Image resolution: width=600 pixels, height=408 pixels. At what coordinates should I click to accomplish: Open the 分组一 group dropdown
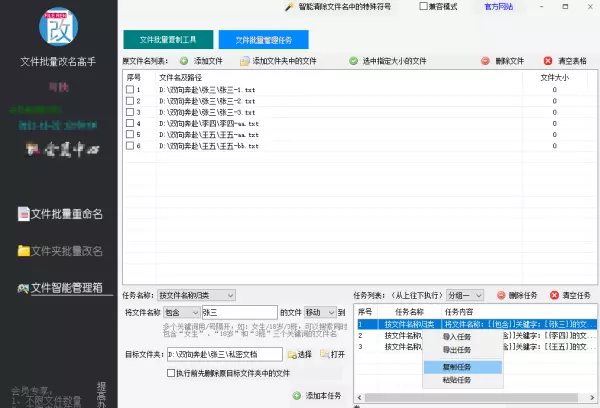[465, 295]
